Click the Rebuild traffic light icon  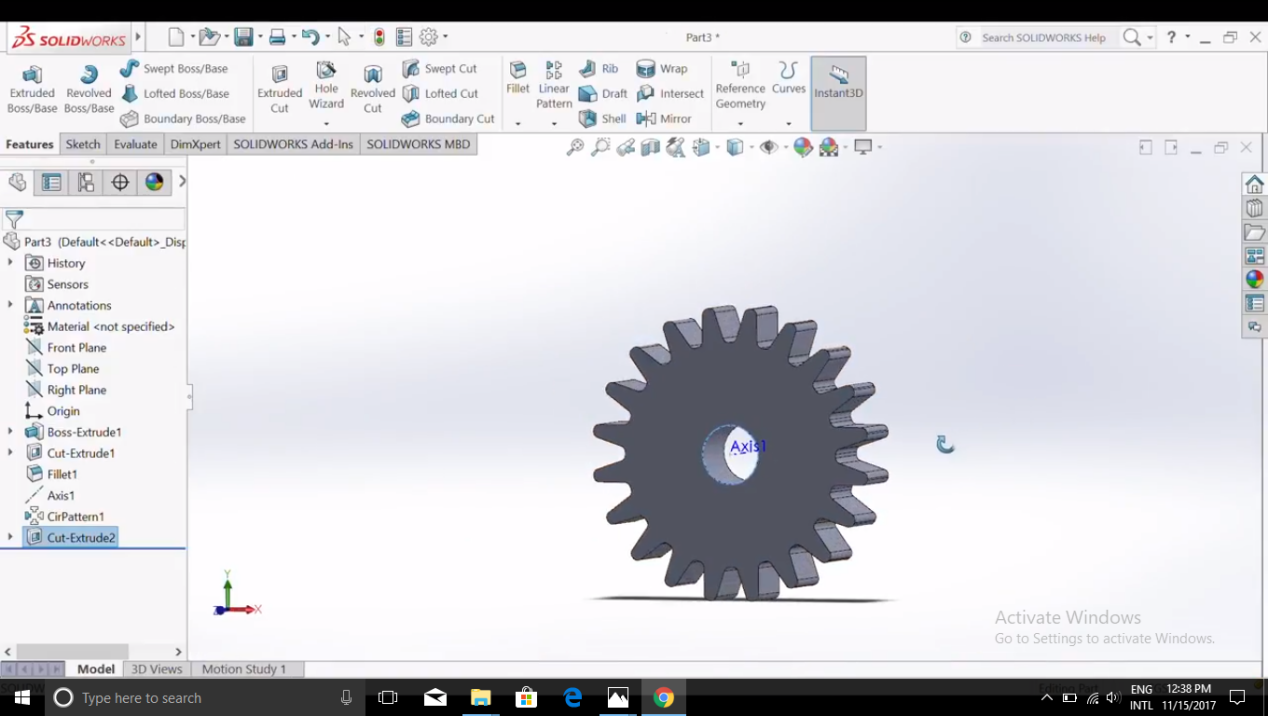coord(379,37)
